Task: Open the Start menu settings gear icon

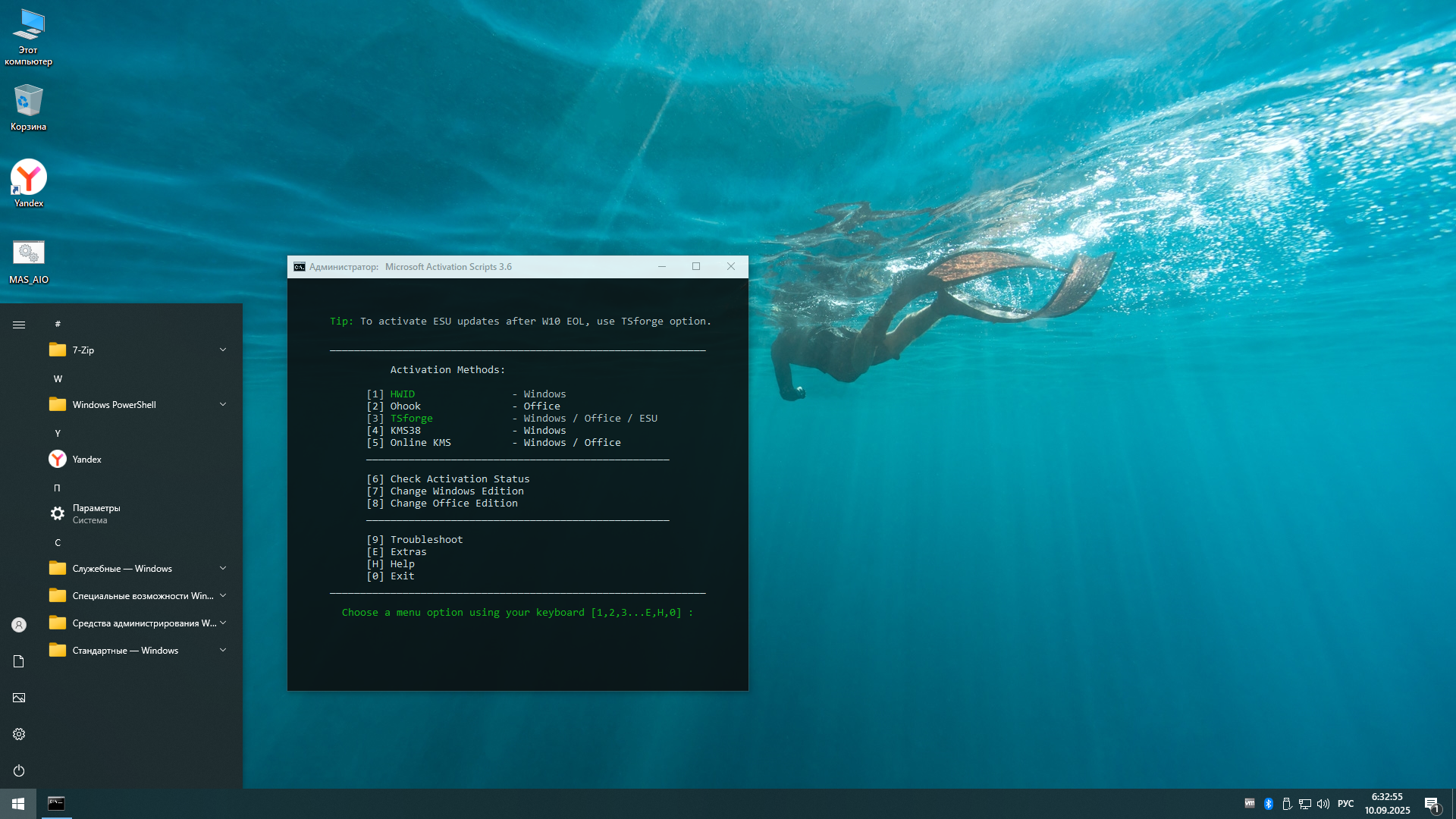Action: pos(19,734)
